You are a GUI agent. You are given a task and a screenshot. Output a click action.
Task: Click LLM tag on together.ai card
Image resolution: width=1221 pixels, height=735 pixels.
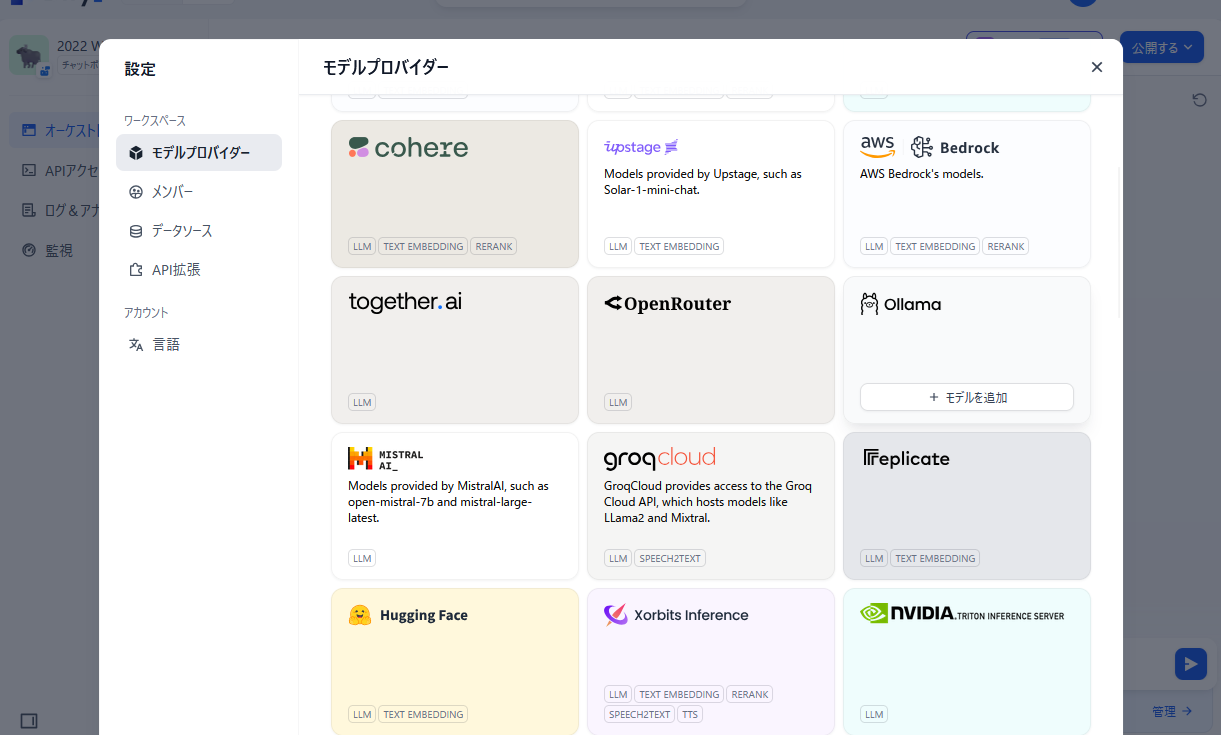click(x=362, y=402)
